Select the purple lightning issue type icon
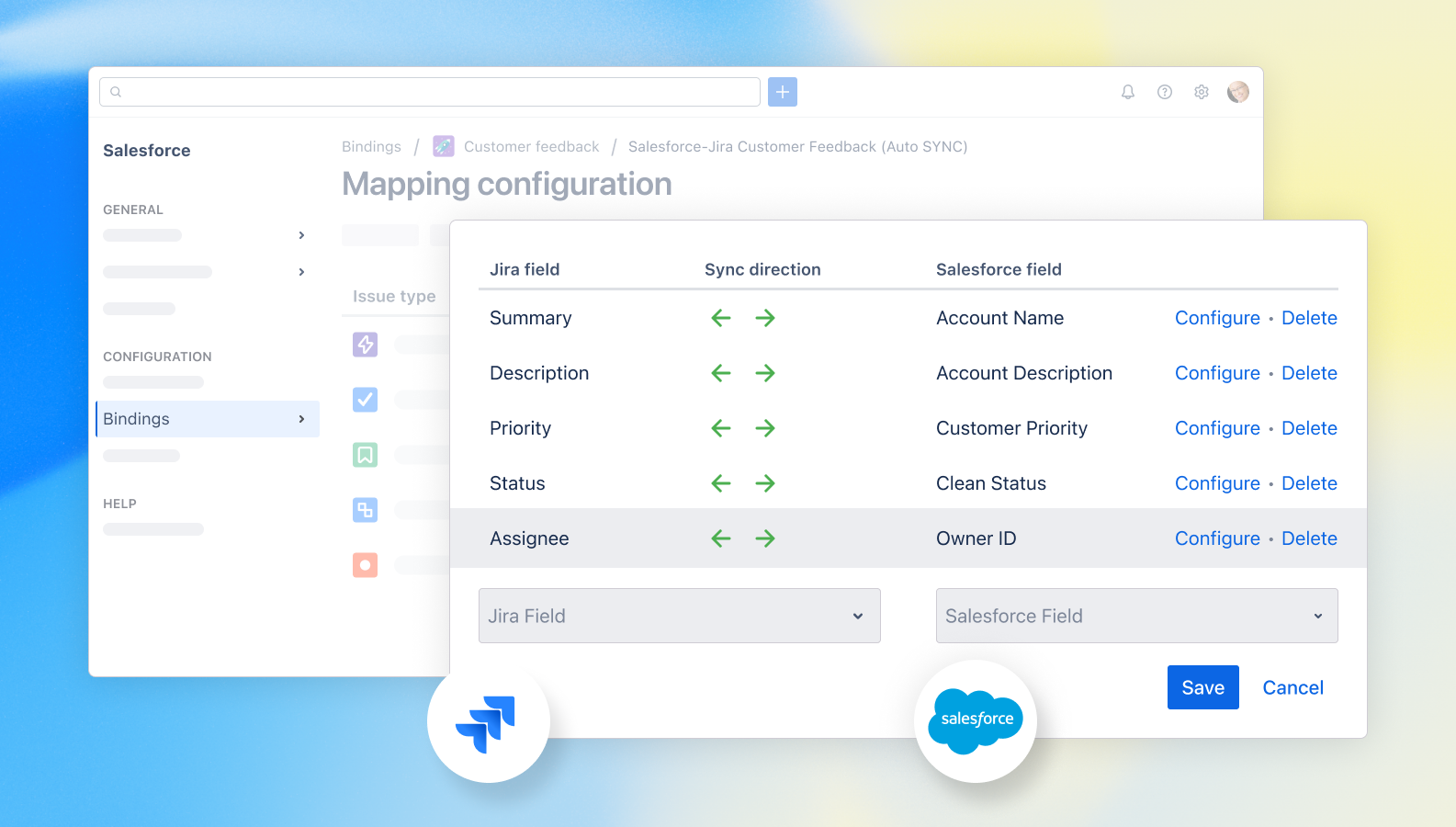The height and width of the screenshot is (827, 1456). tap(366, 345)
